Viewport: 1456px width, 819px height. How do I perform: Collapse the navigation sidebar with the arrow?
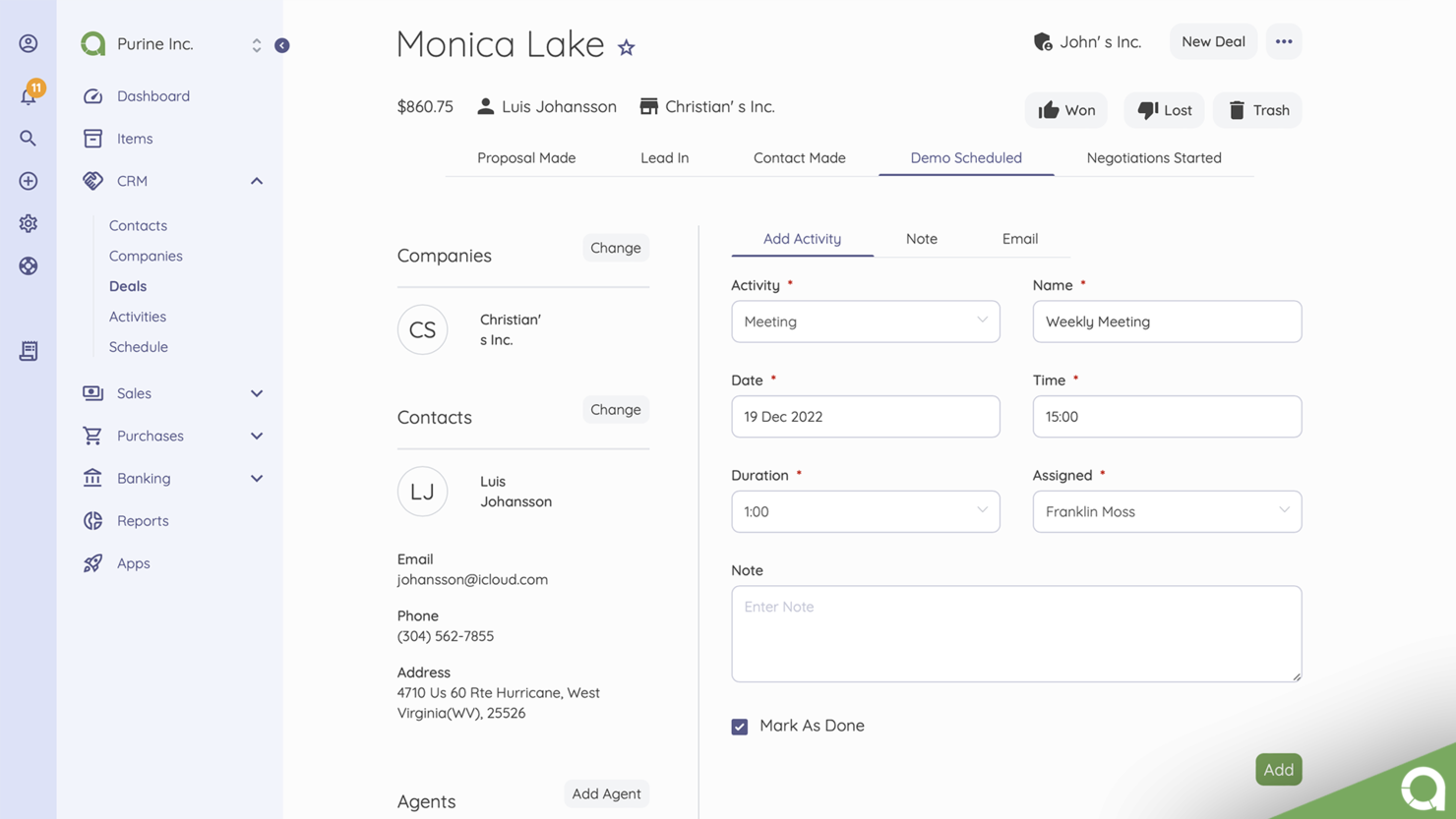[x=282, y=44]
